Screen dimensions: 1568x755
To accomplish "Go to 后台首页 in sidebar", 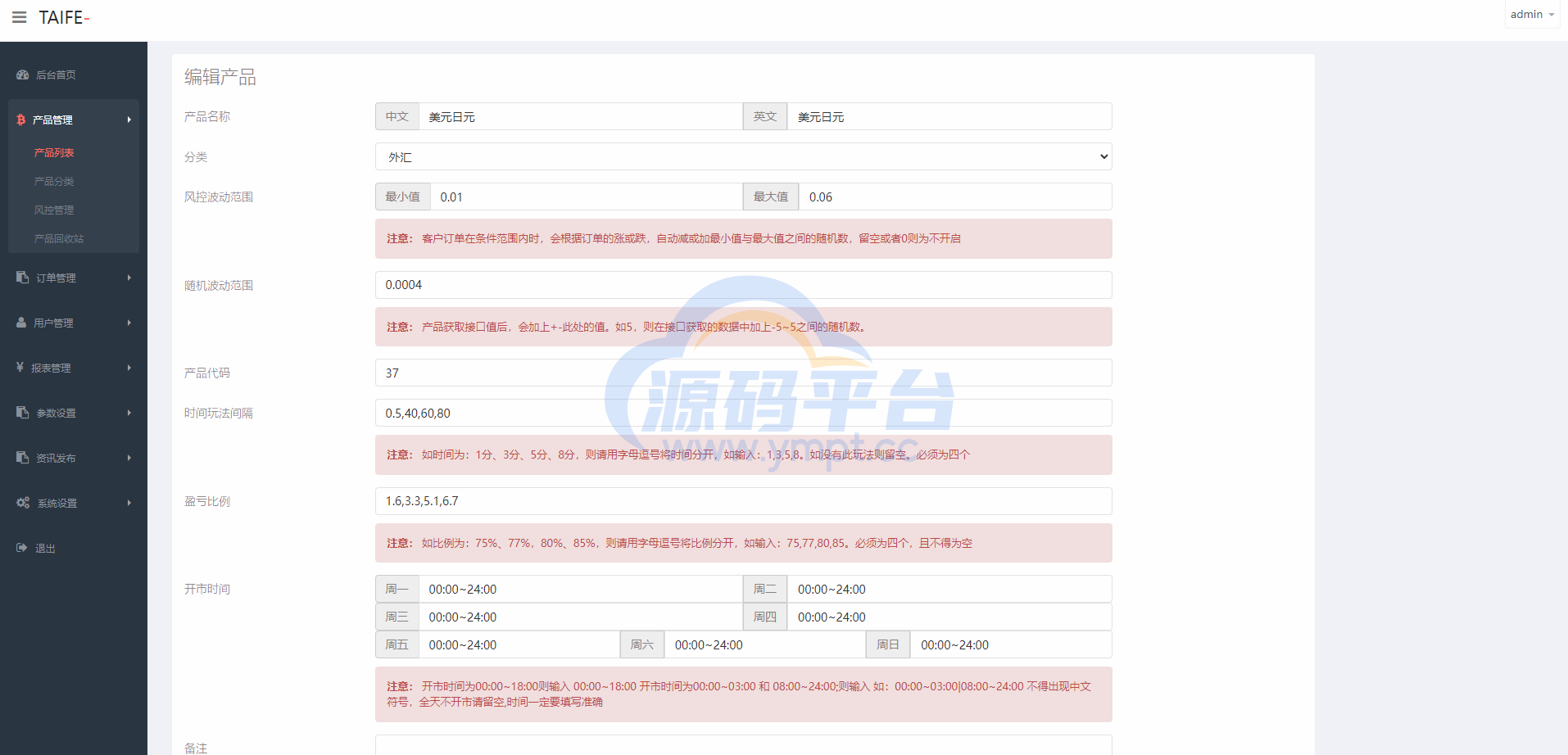I will pos(56,75).
